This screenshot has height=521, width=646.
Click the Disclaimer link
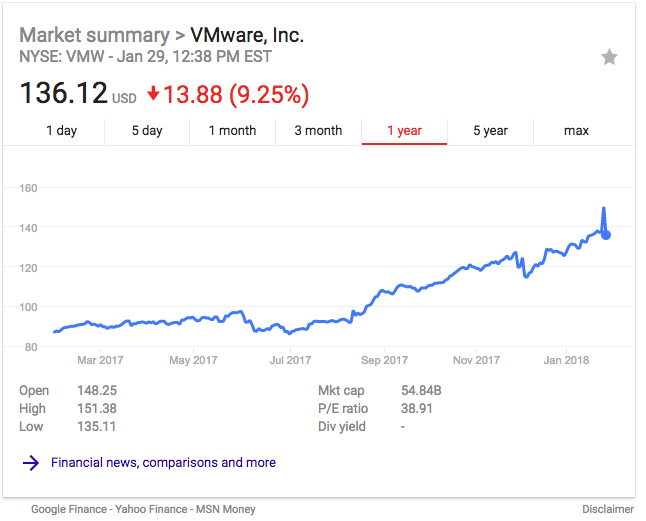[x=608, y=509]
